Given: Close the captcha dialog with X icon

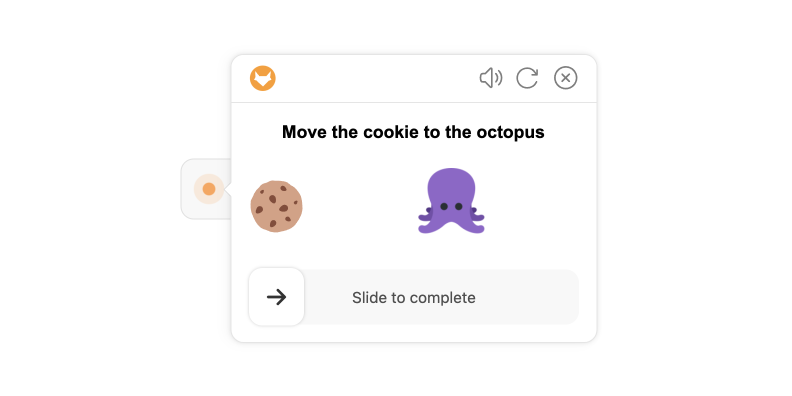Looking at the screenshot, I should (x=566, y=78).
